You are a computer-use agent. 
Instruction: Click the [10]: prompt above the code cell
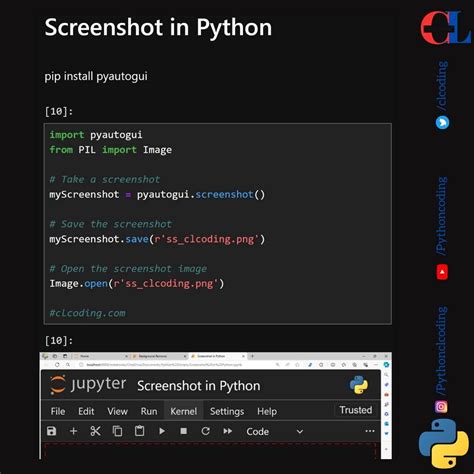(x=59, y=111)
